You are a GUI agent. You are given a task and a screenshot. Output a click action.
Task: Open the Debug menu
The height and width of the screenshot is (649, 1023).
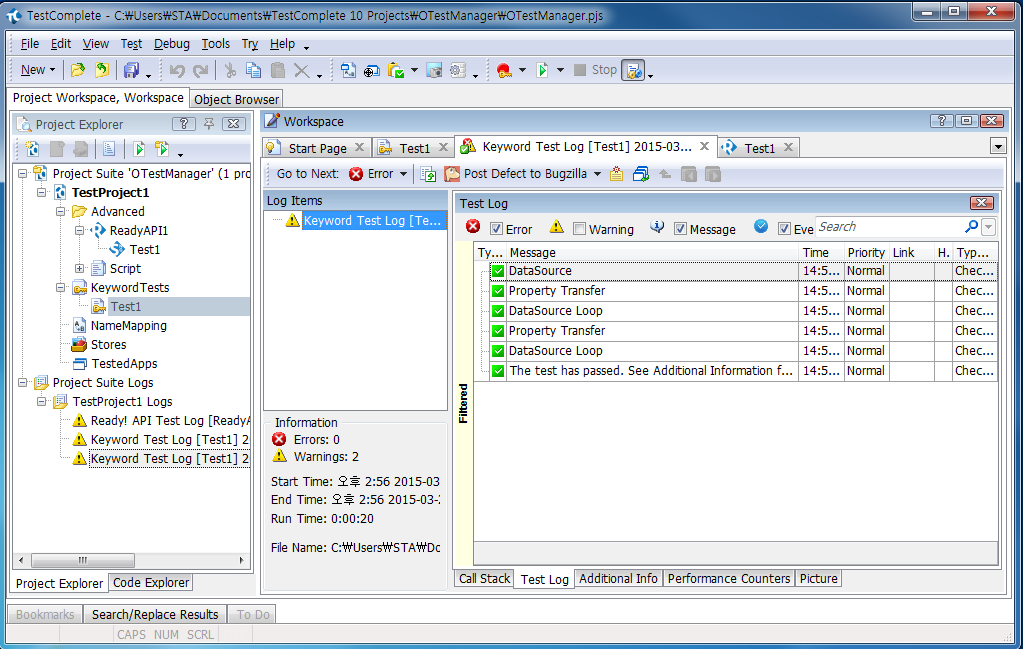171,44
